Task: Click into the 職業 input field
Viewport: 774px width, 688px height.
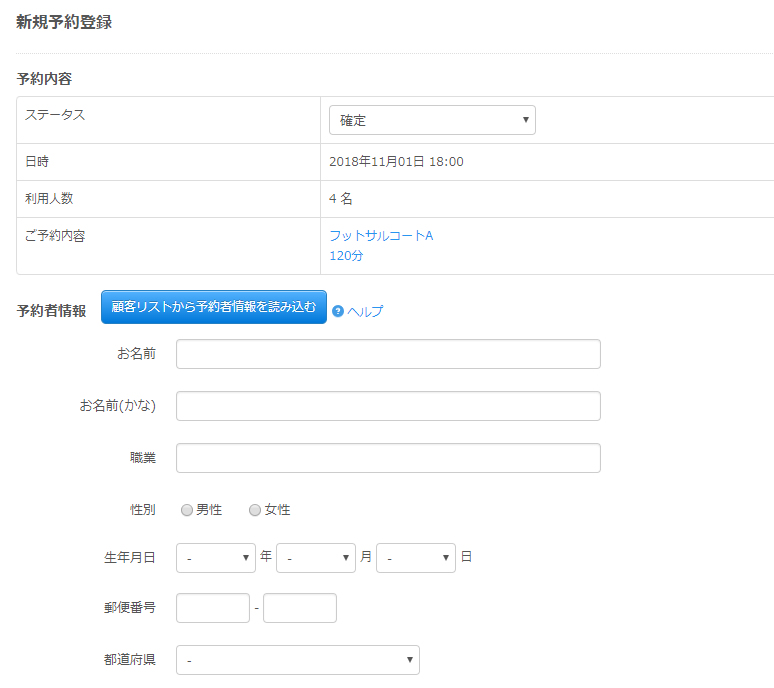Action: (x=388, y=458)
